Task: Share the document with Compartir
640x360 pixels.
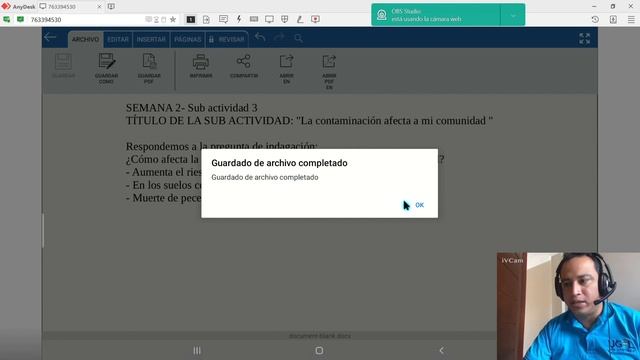Action: pyautogui.click(x=244, y=66)
